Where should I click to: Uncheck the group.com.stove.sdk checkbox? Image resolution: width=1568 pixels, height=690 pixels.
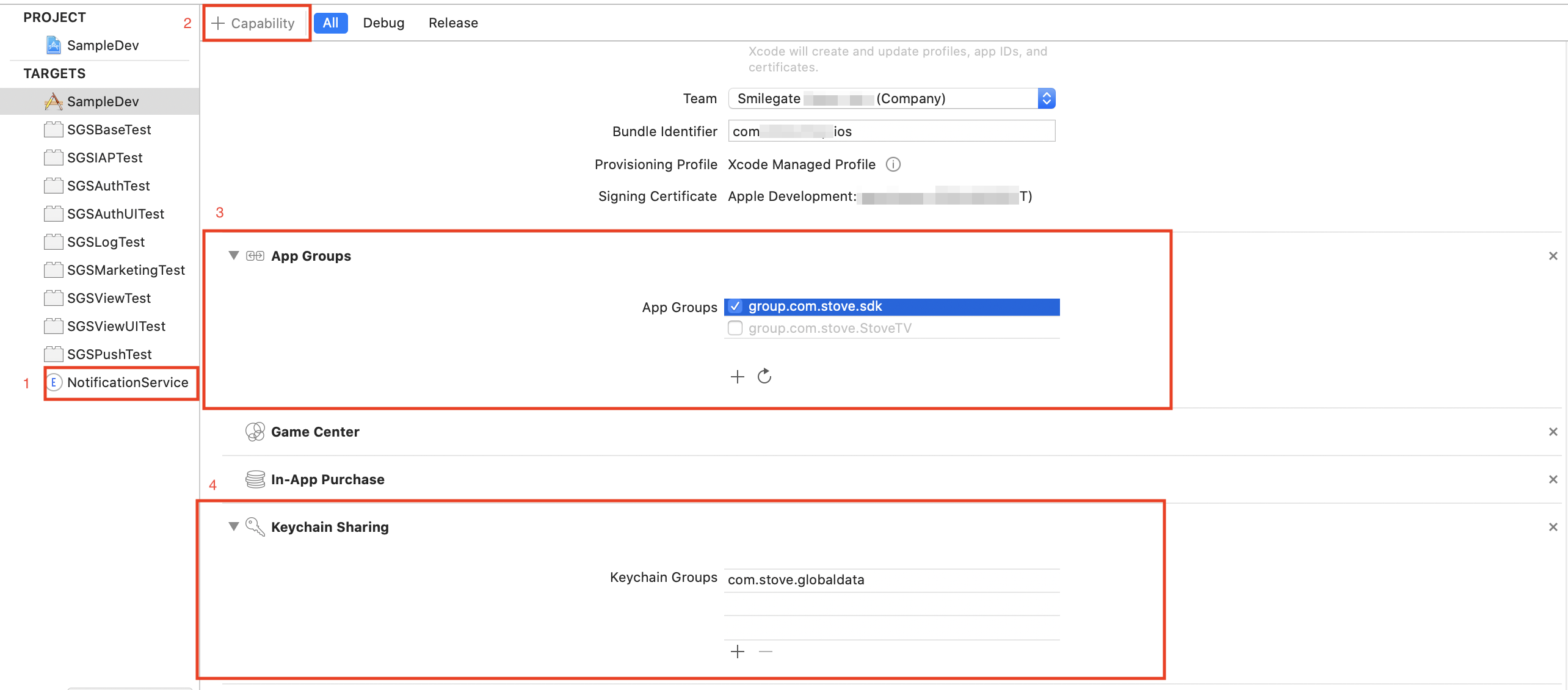click(x=735, y=307)
